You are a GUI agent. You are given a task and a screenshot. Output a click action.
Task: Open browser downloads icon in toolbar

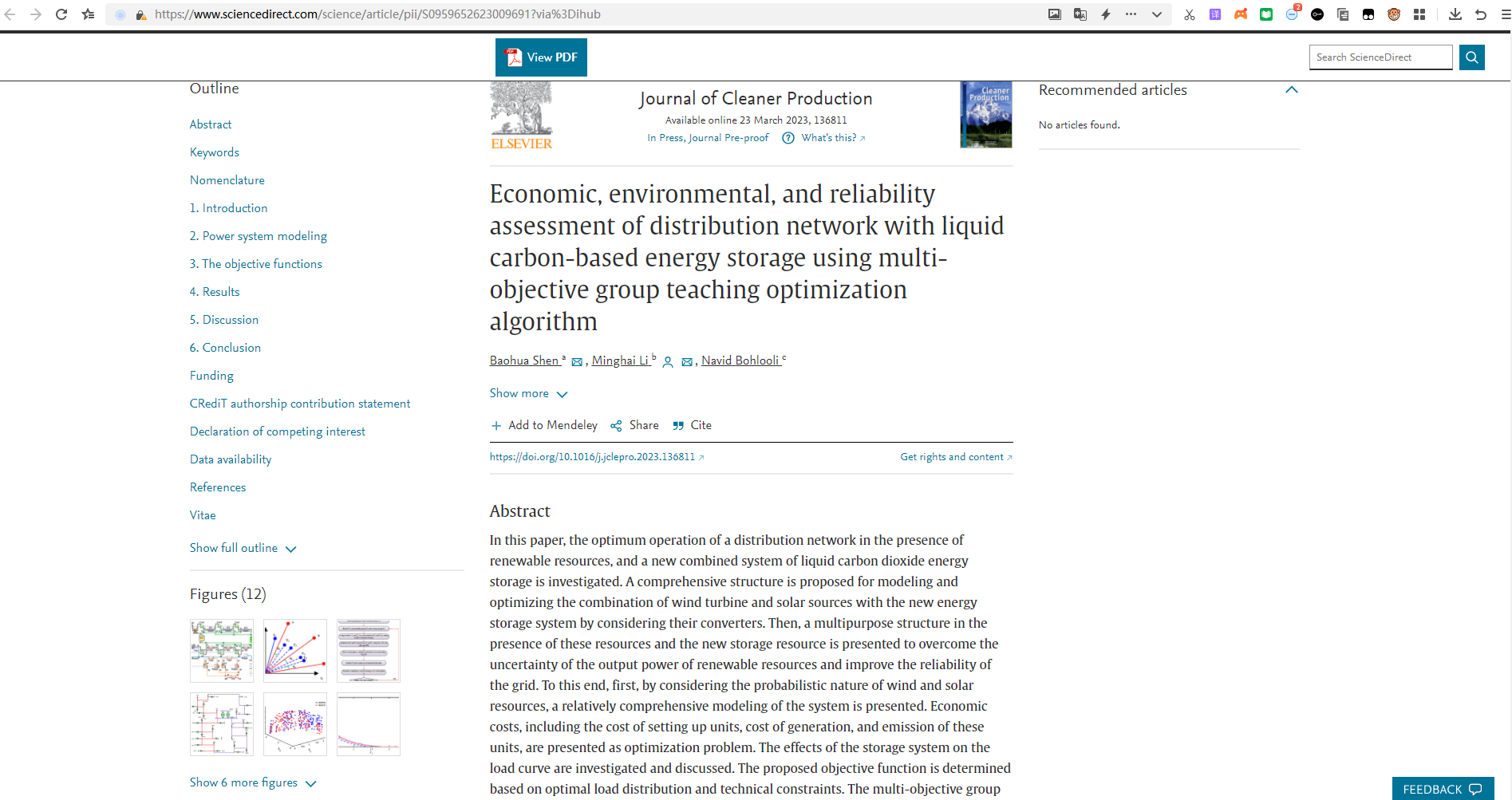tap(1455, 14)
